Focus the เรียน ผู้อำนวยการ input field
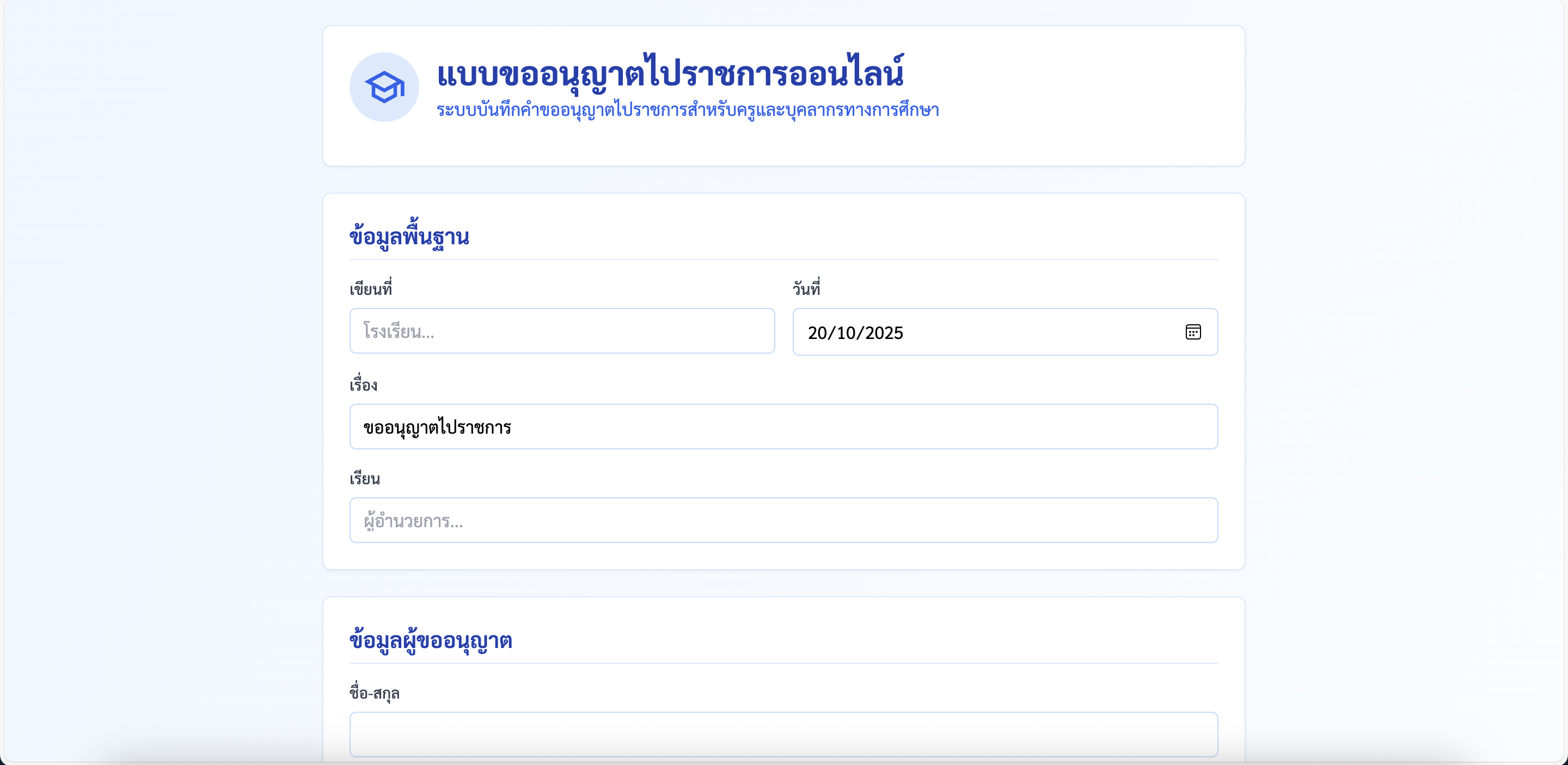The image size is (1568, 765). pyautogui.click(x=783, y=521)
